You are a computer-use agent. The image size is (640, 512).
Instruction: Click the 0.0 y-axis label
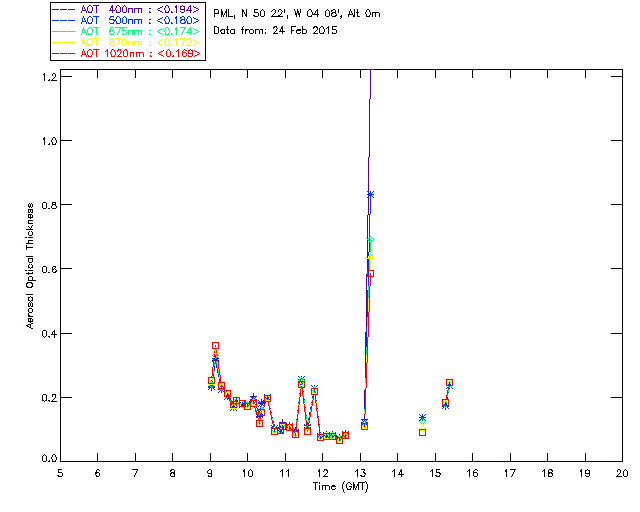tap(49, 459)
